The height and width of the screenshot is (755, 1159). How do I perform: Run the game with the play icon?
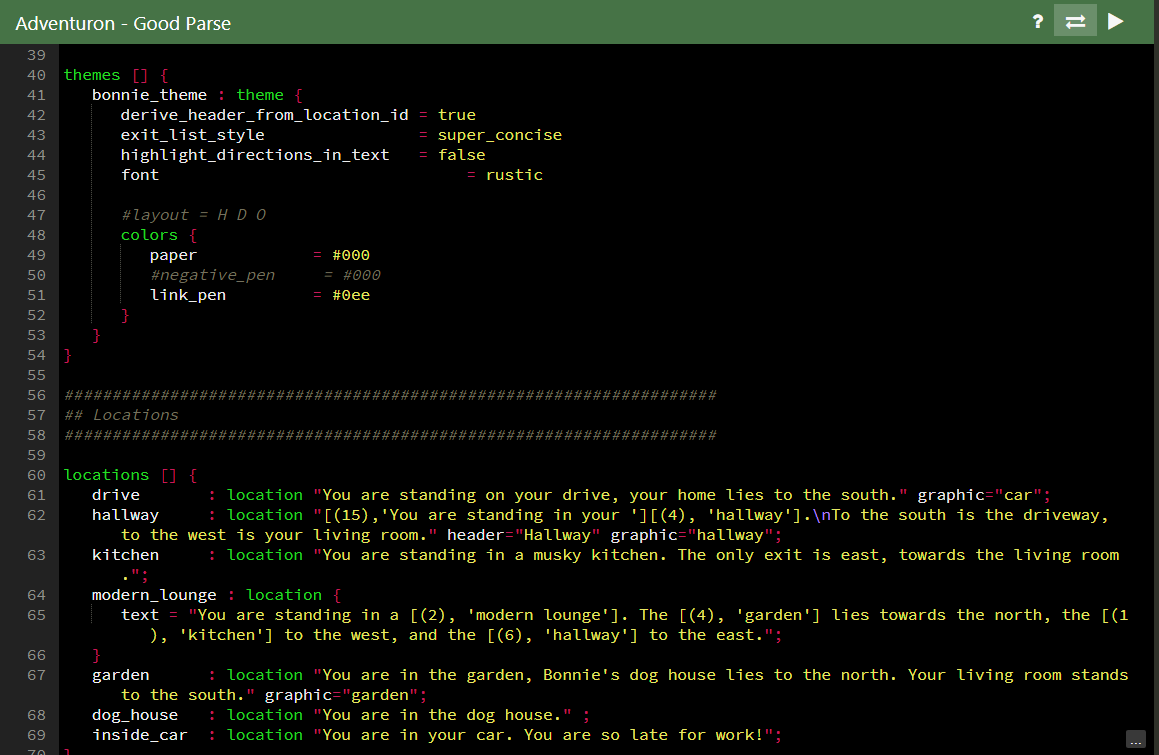click(1115, 21)
